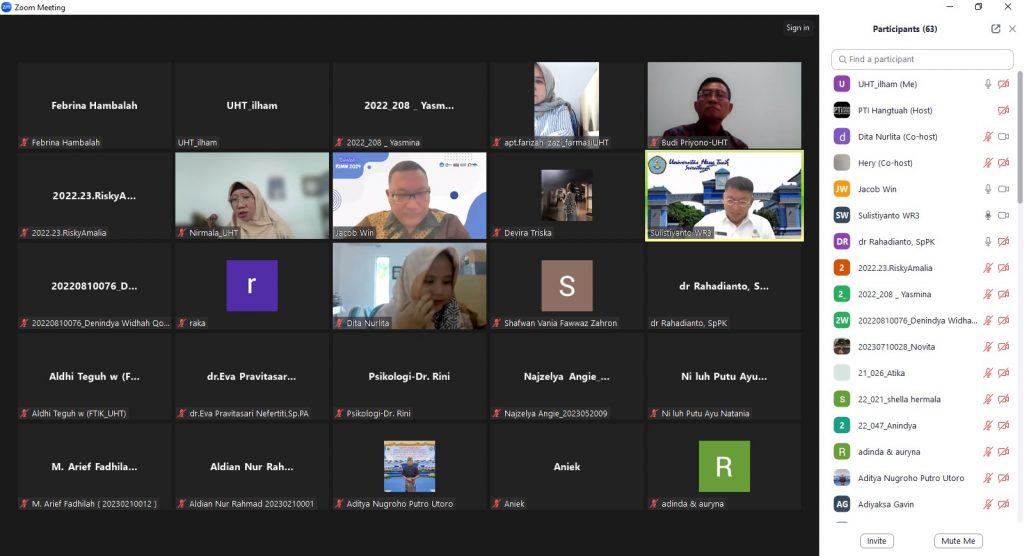Click the Zoom logo in the title bar

coord(7,7)
